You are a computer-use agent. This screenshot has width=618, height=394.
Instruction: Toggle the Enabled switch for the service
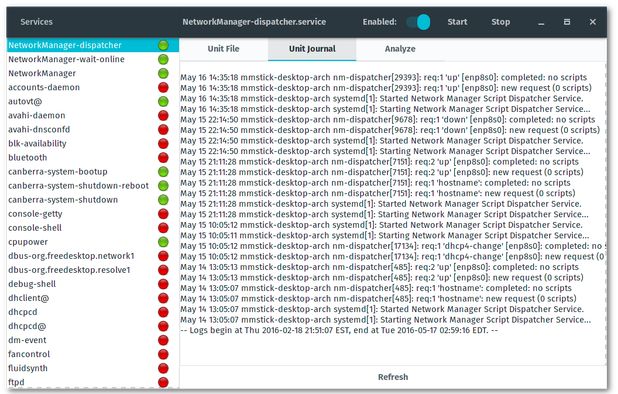coord(418,22)
